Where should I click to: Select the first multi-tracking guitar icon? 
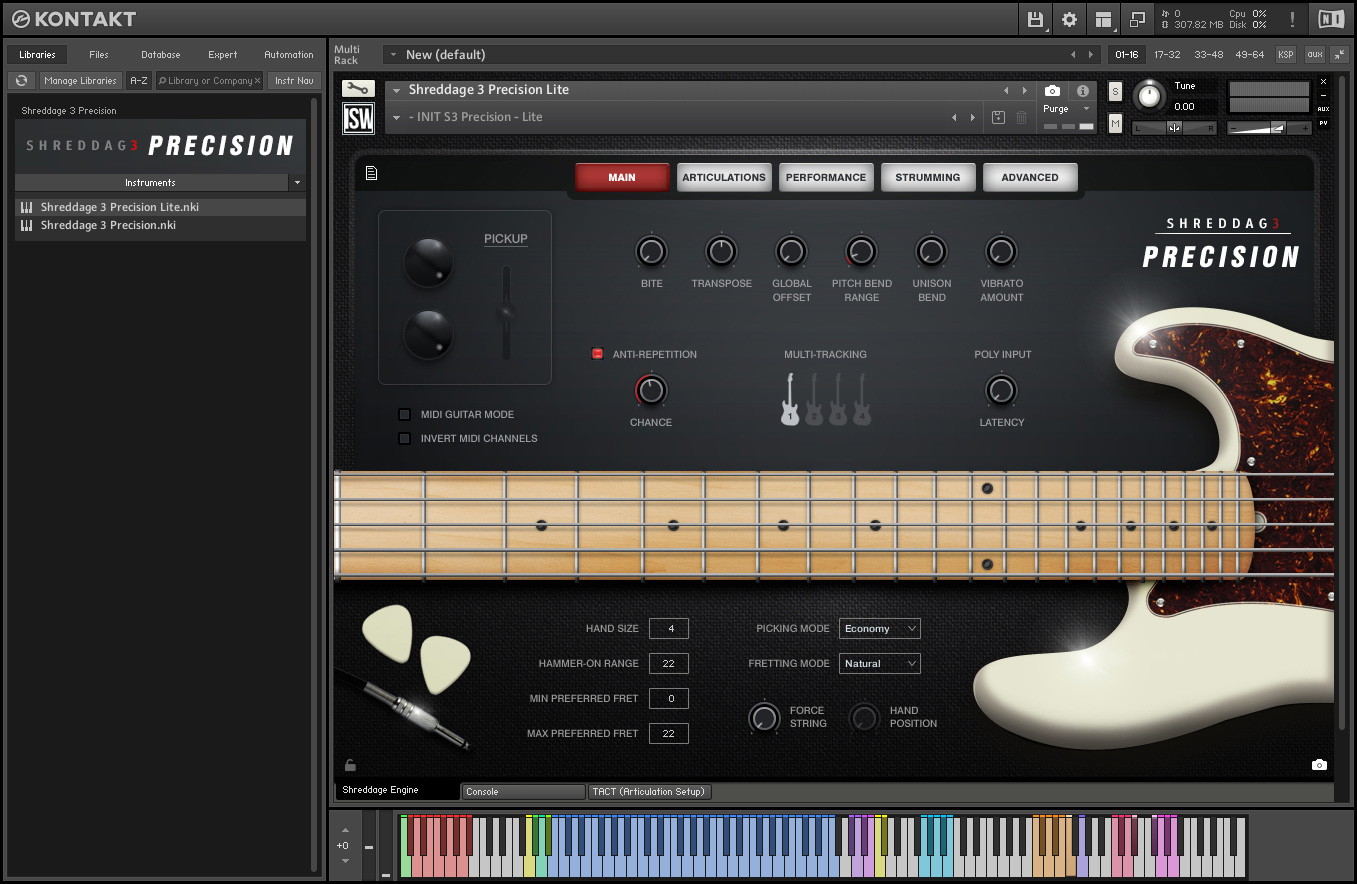coord(790,399)
